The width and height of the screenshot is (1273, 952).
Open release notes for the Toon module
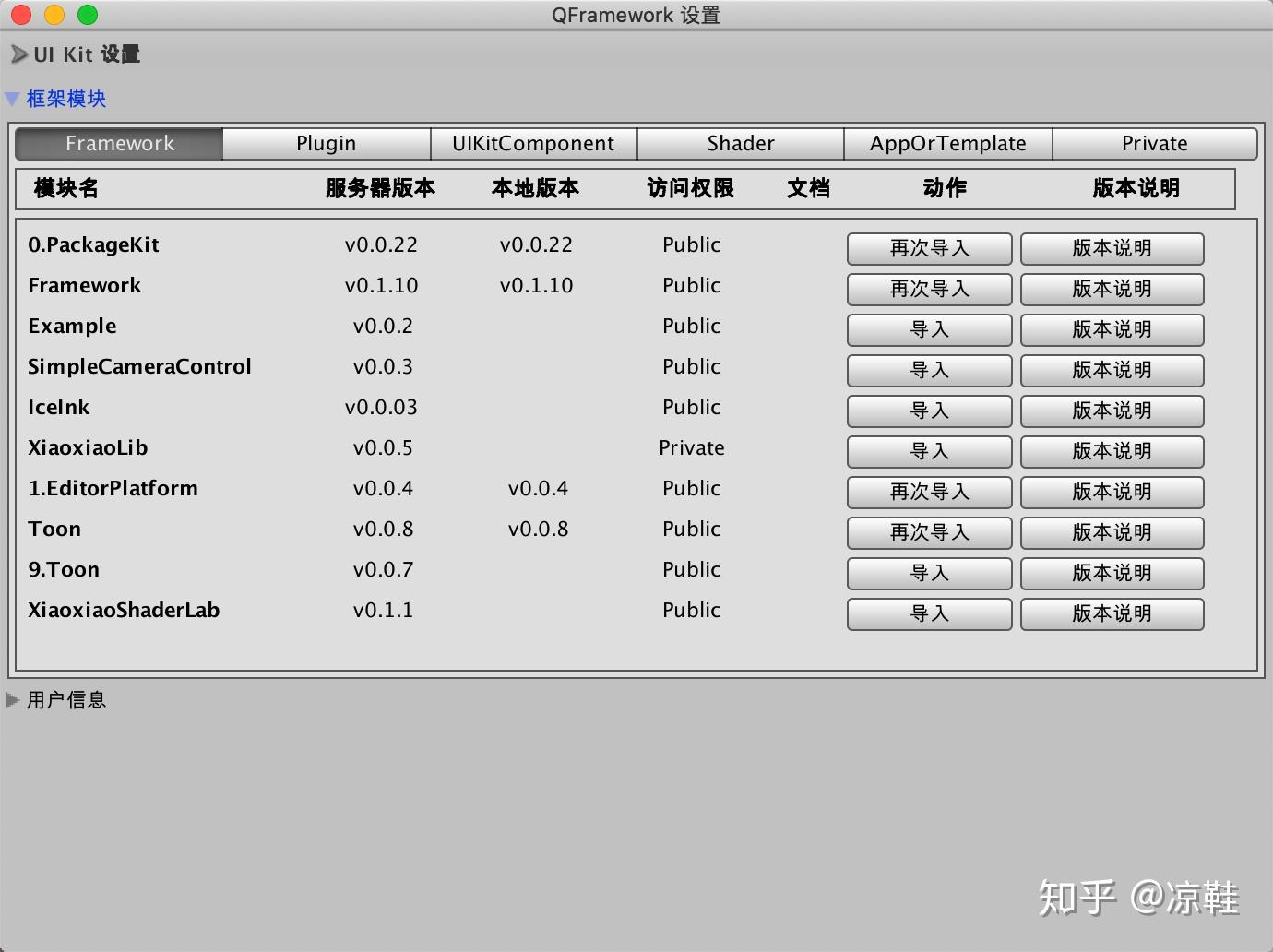pyautogui.click(x=1112, y=532)
